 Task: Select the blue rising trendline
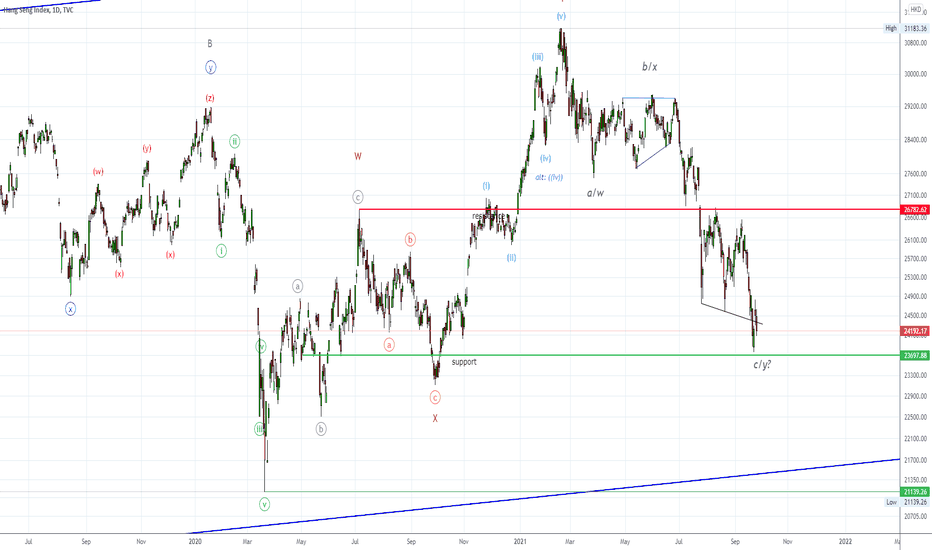click(544, 496)
